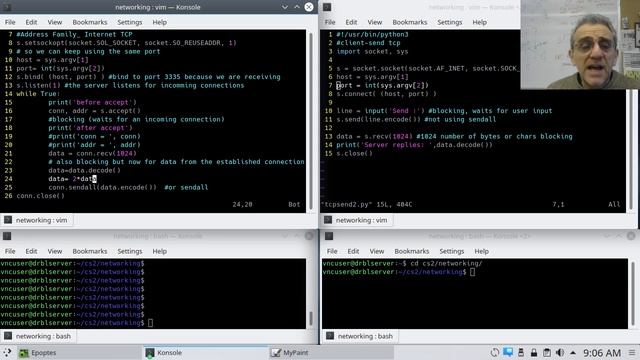Image resolution: width=640 pixels, height=360 pixels.
Task: Click the "s.connect( (host, port) )" line
Action: tap(386, 93)
